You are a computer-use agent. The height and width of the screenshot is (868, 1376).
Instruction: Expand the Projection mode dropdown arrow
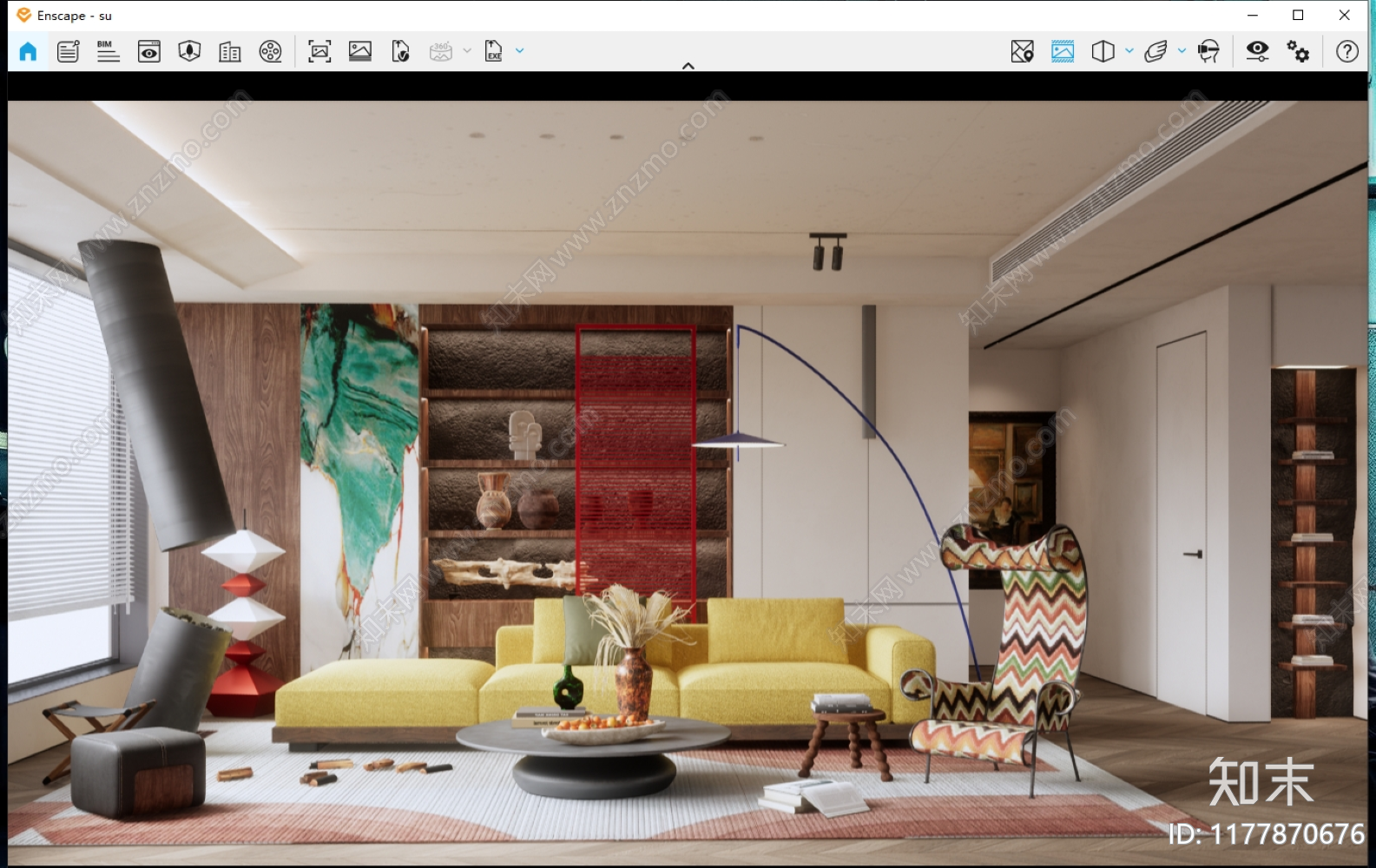pos(1129,51)
